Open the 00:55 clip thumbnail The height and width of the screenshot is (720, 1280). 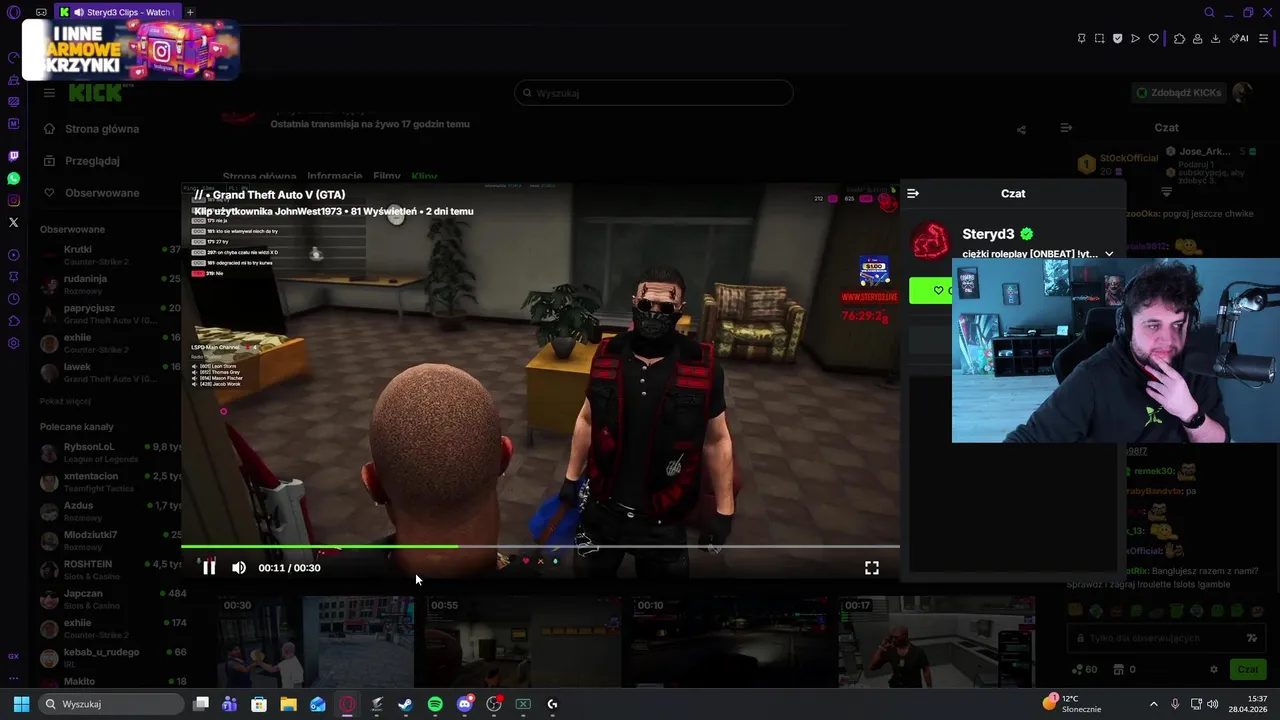tap(524, 642)
